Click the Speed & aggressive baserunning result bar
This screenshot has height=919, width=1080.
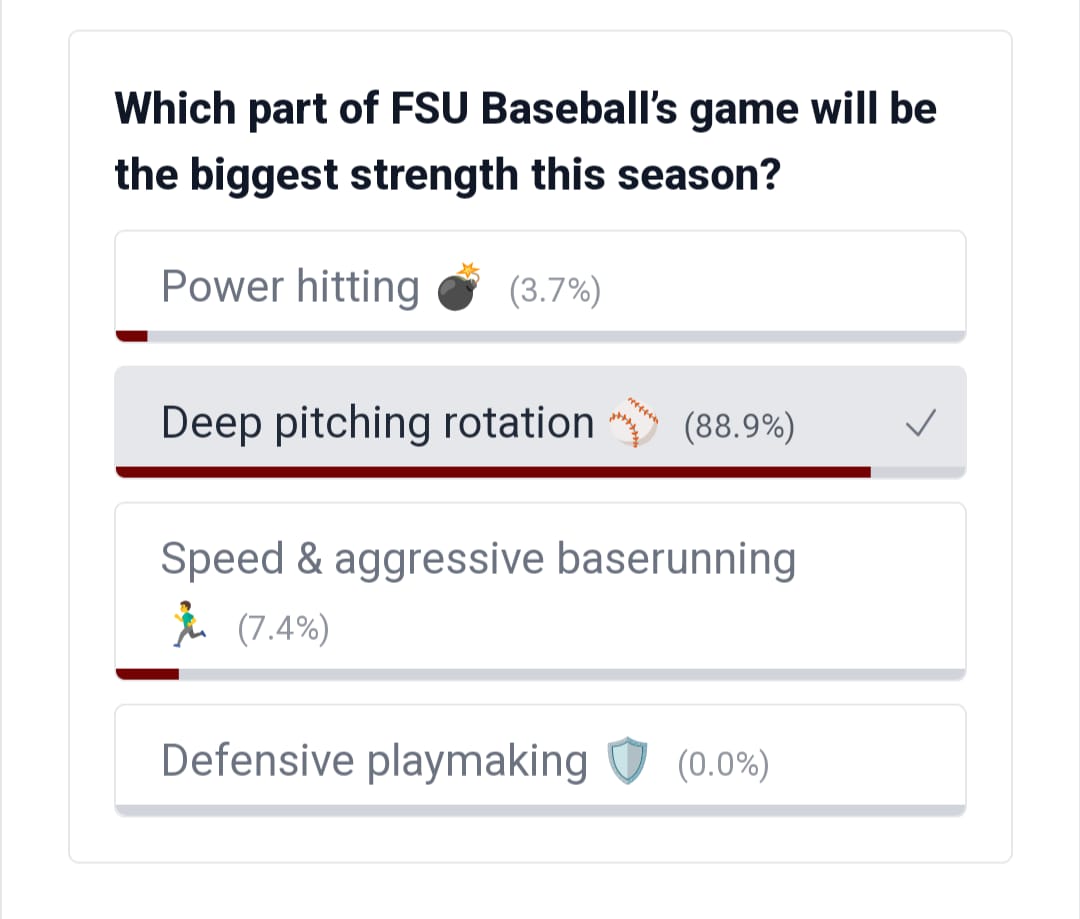click(x=147, y=674)
